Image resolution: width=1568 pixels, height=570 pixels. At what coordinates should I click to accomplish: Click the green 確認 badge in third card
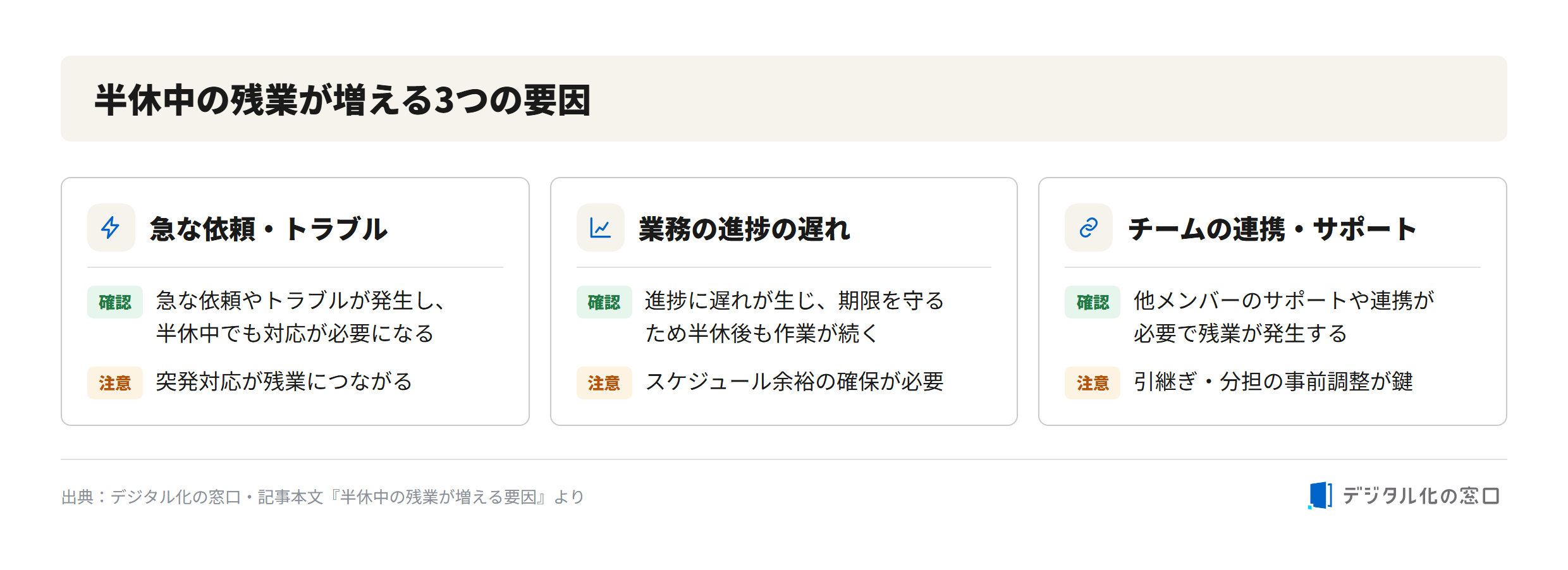(x=1093, y=302)
